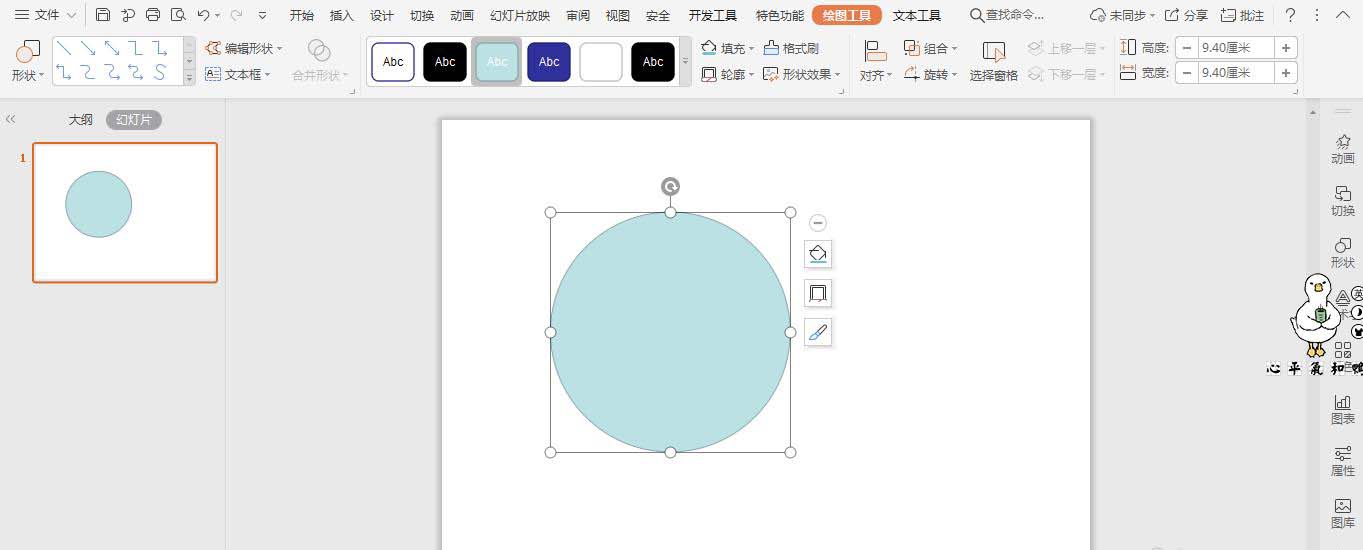Screen dimensions: 1363x550
Task: Click the shape fill quick-action icon beside circle
Action: coord(818,254)
